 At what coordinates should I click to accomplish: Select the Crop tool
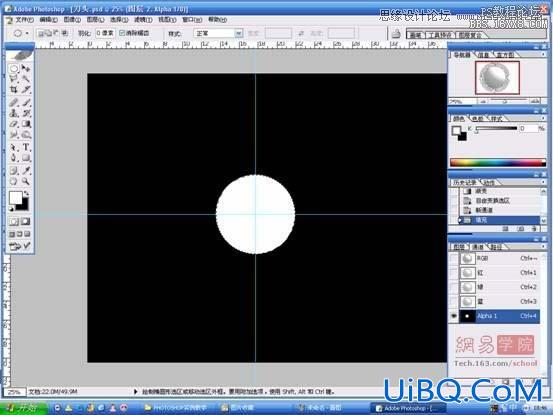(x=13, y=90)
